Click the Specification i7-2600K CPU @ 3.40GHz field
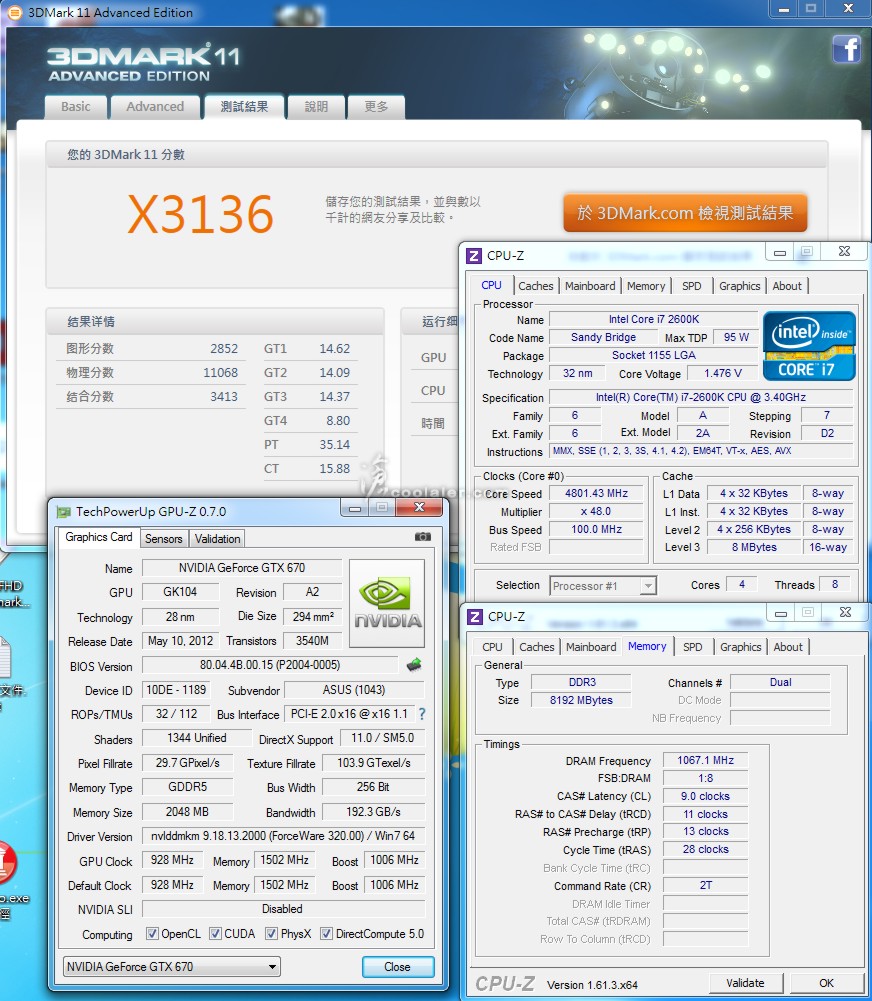 [x=701, y=397]
